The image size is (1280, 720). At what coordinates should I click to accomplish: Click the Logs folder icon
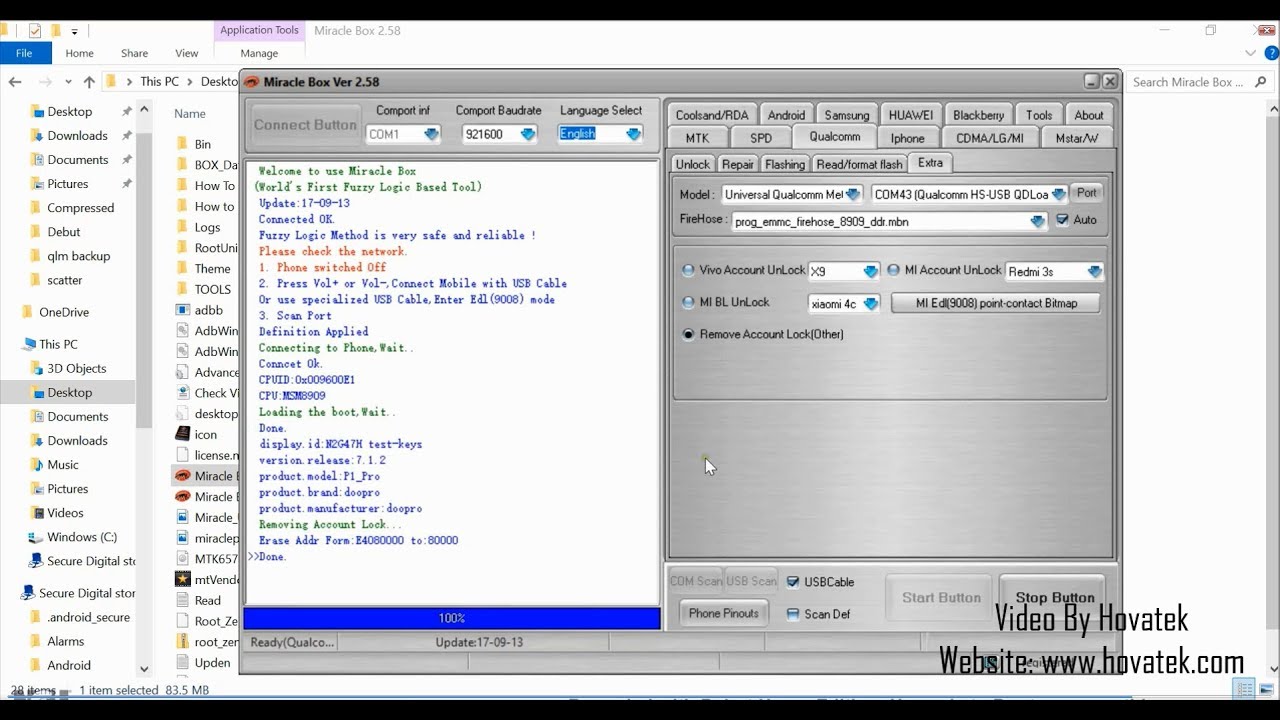tap(182, 227)
